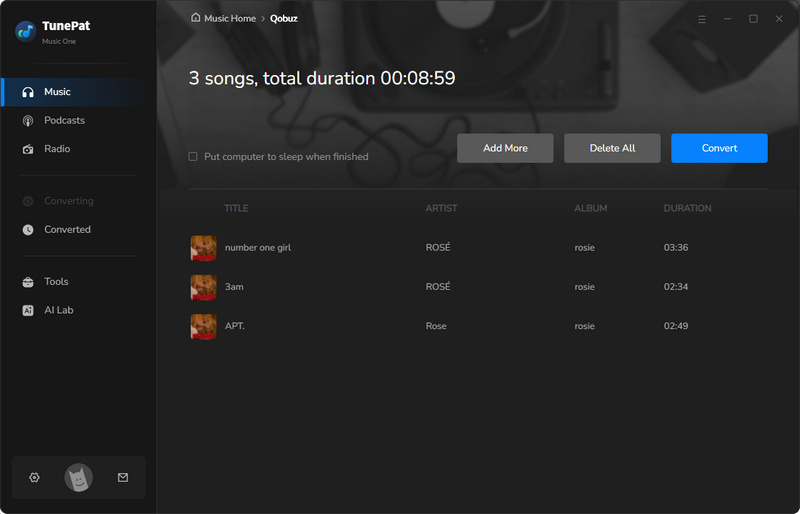Click the AI Lab sidebar icon

[28, 310]
